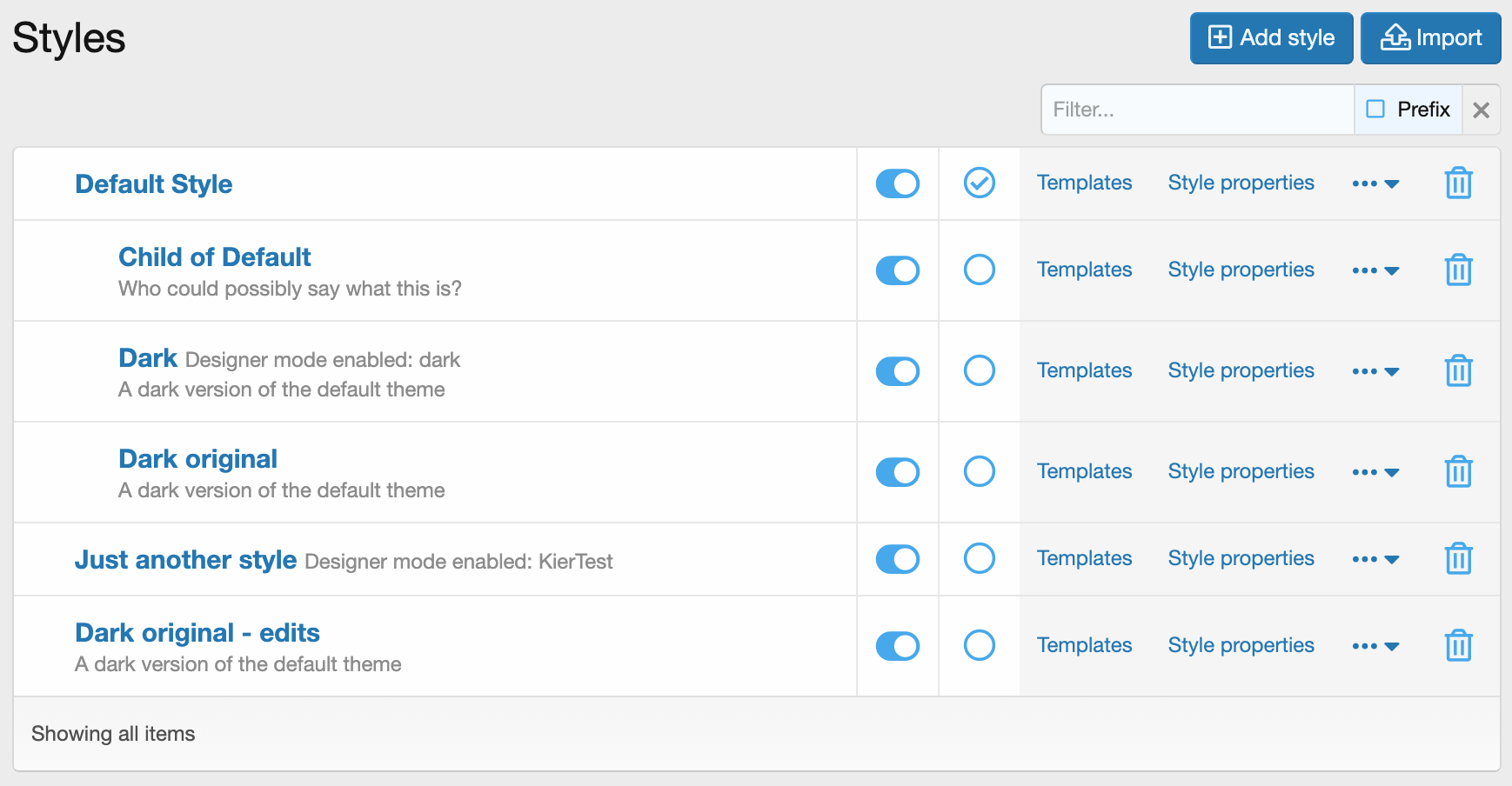
Task: Focus the Filter text field
Action: [1197, 110]
